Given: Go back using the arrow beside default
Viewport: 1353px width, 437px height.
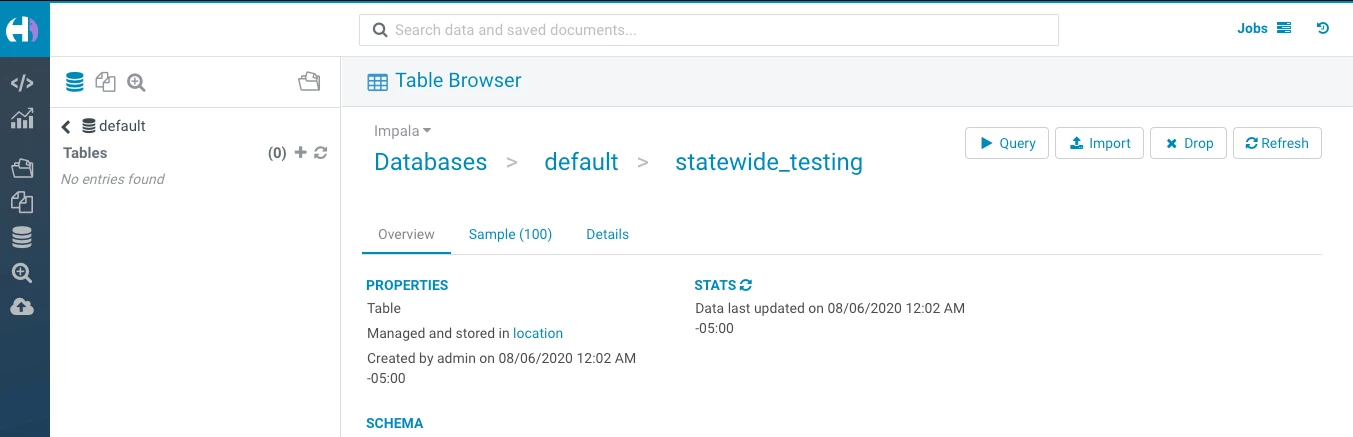Looking at the screenshot, I should point(67,126).
